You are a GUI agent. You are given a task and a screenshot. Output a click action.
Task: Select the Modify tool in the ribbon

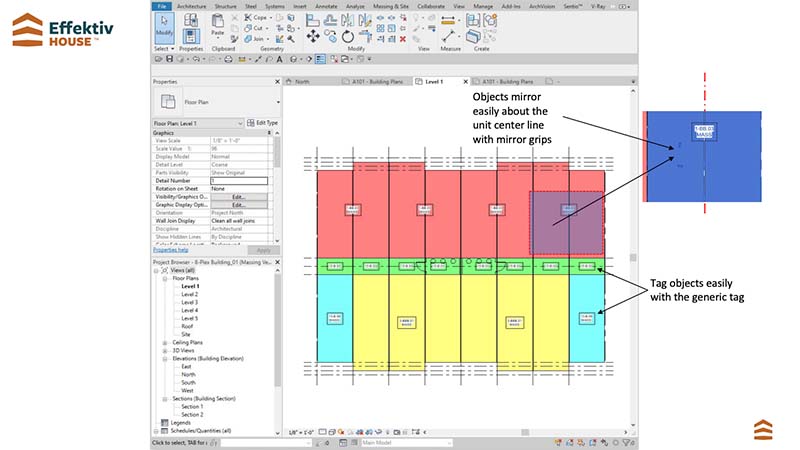162,28
